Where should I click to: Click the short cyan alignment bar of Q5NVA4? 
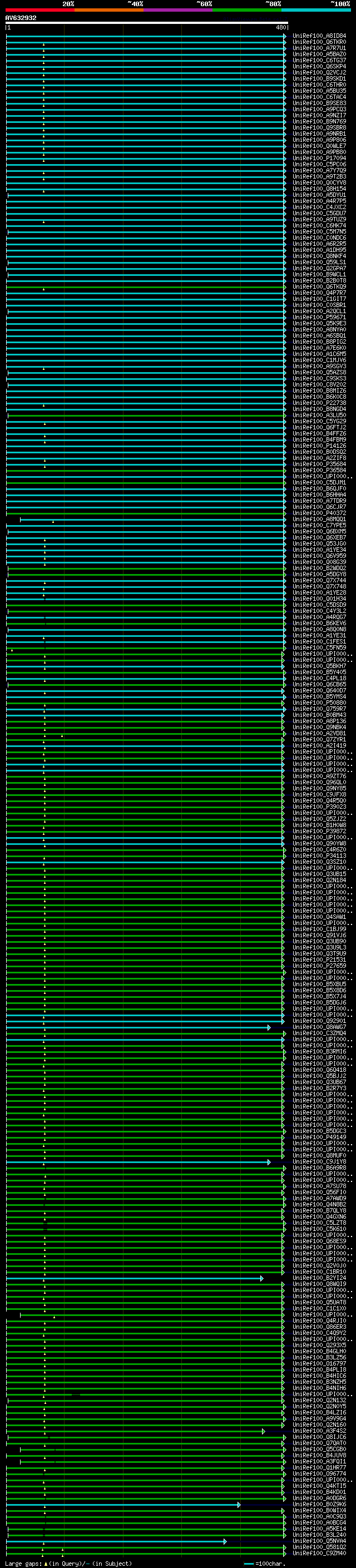click(116, 1541)
